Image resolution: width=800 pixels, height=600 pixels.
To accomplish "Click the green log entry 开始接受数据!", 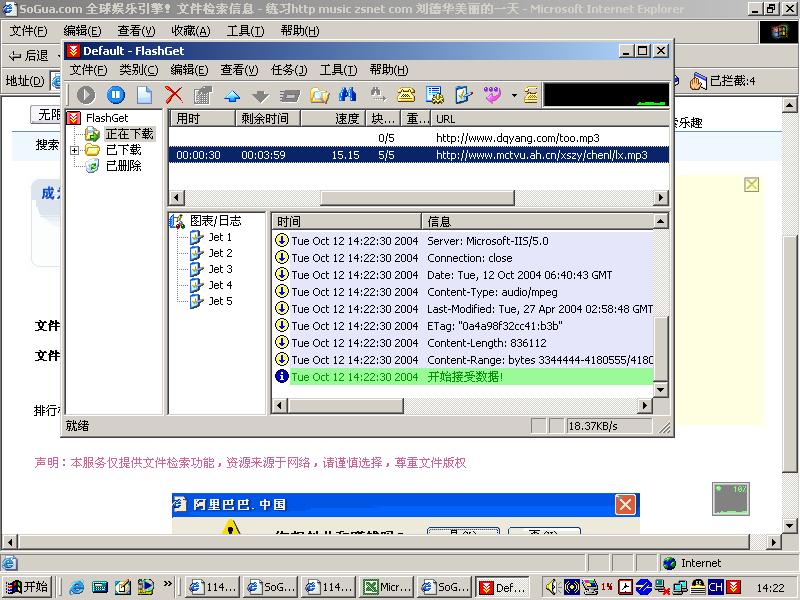I will (x=464, y=377).
